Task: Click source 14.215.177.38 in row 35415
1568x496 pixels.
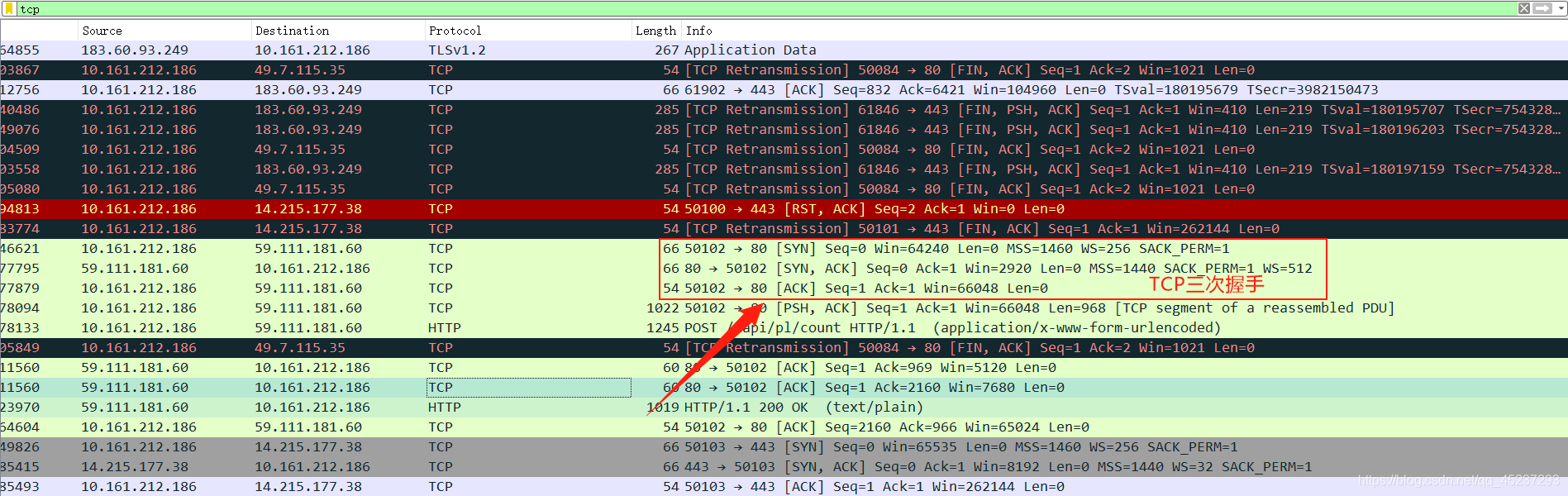Action: tap(135, 466)
